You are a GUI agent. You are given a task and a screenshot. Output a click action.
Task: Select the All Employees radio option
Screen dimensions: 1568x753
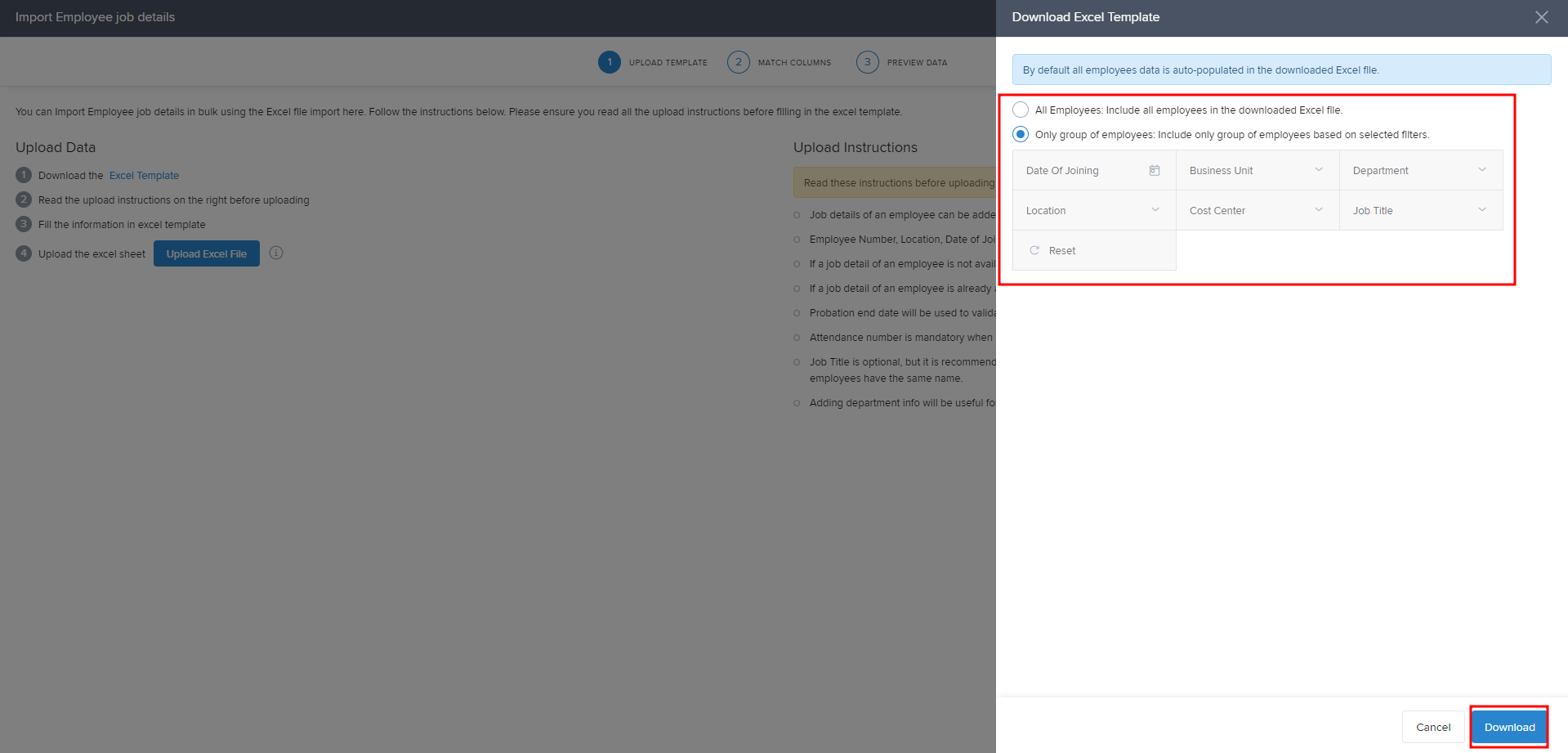(1021, 110)
